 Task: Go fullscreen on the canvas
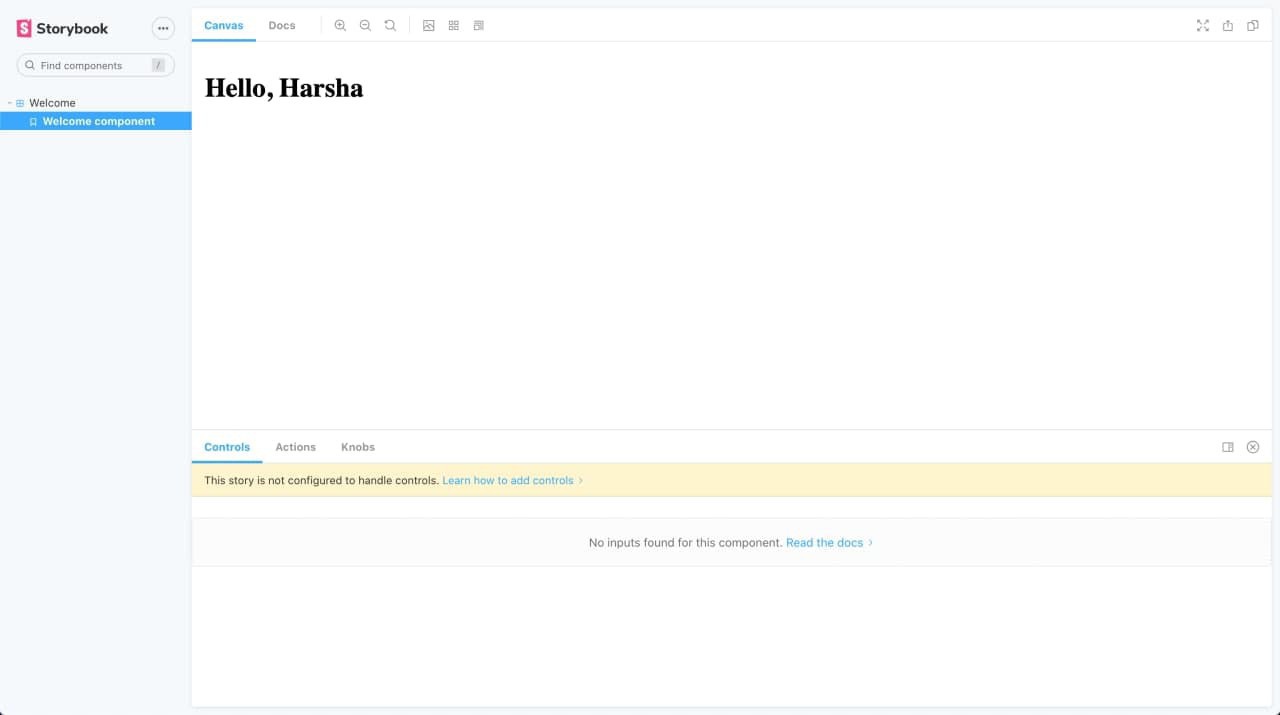coord(1202,25)
